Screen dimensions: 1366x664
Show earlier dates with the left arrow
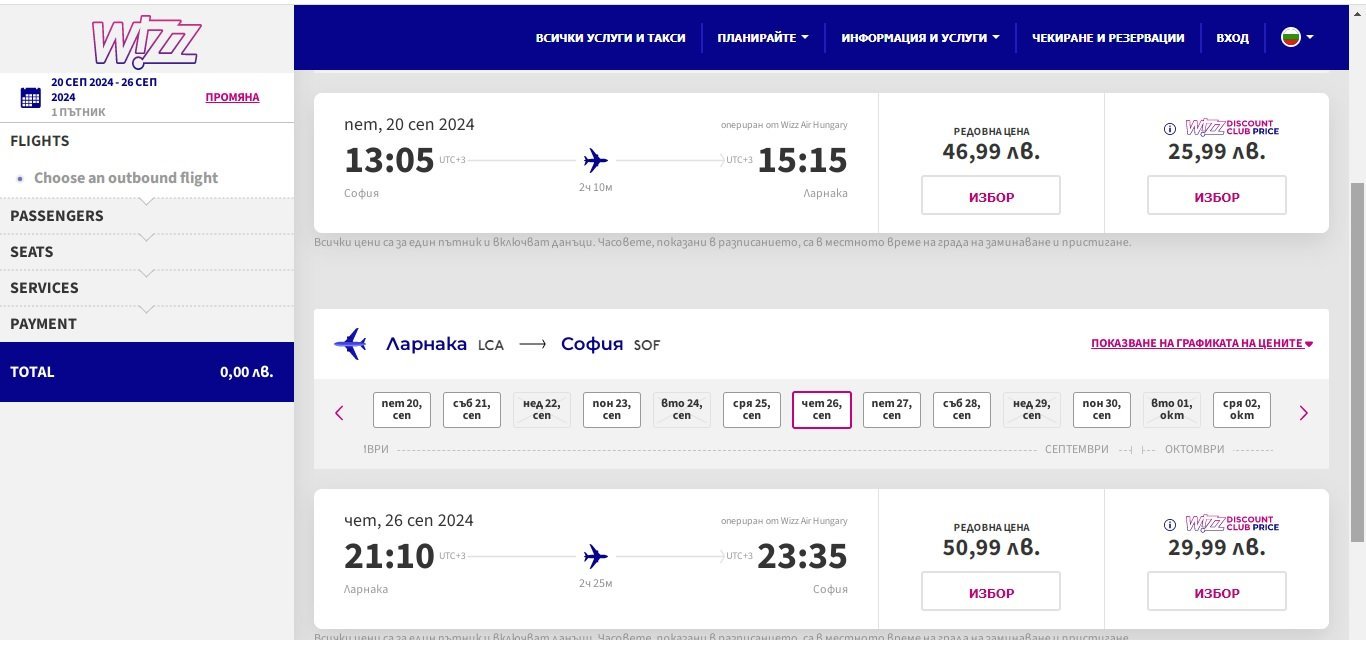(x=339, y=413)
